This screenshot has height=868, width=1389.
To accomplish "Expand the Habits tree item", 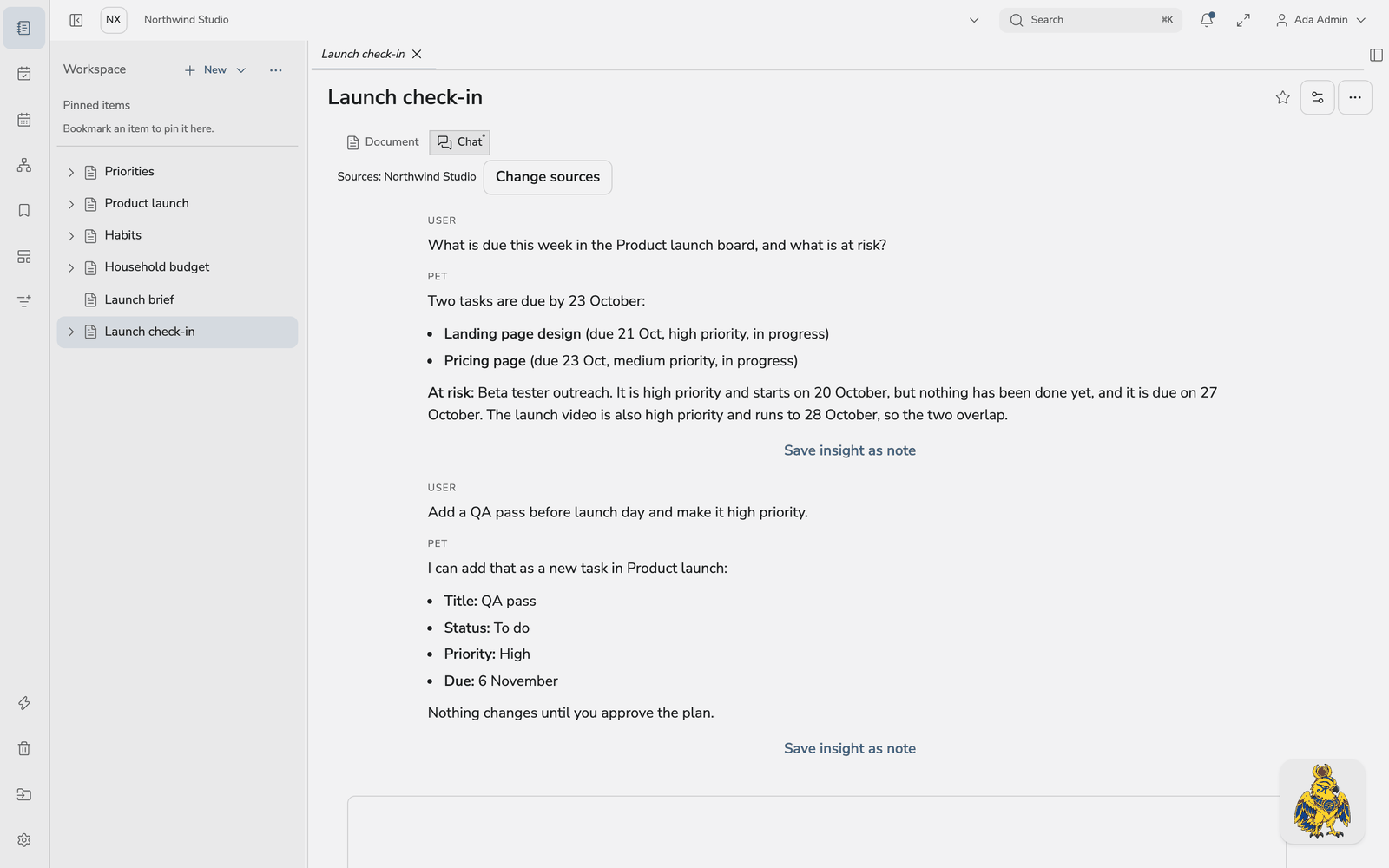I will click(71, 236).
